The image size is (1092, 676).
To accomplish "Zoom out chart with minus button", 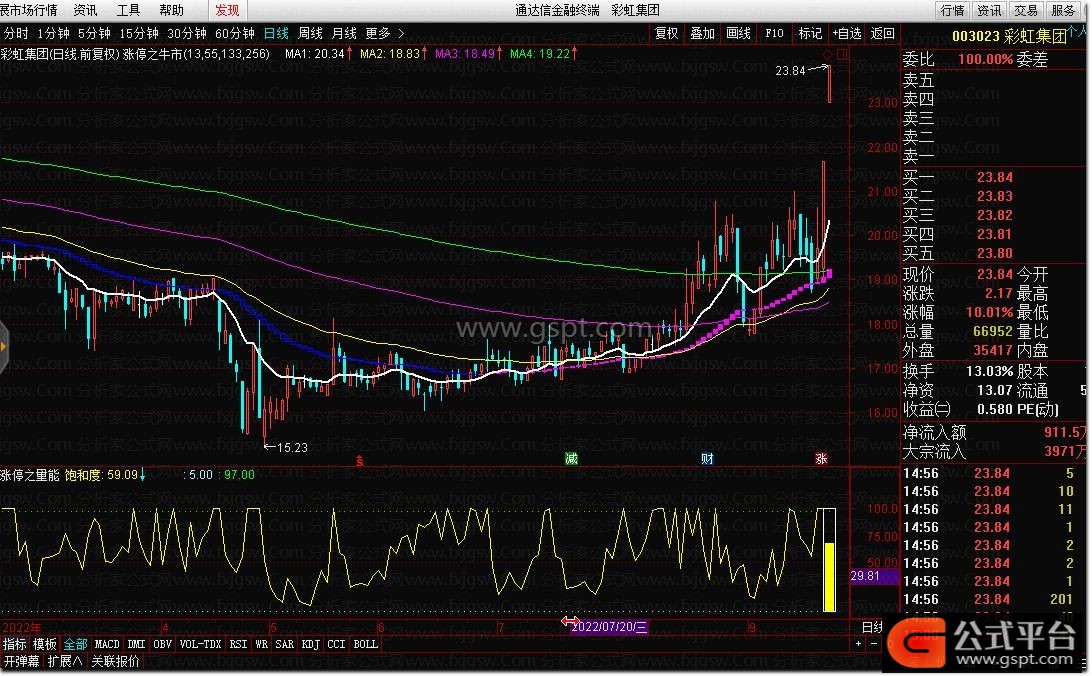I will pos(873,644).
